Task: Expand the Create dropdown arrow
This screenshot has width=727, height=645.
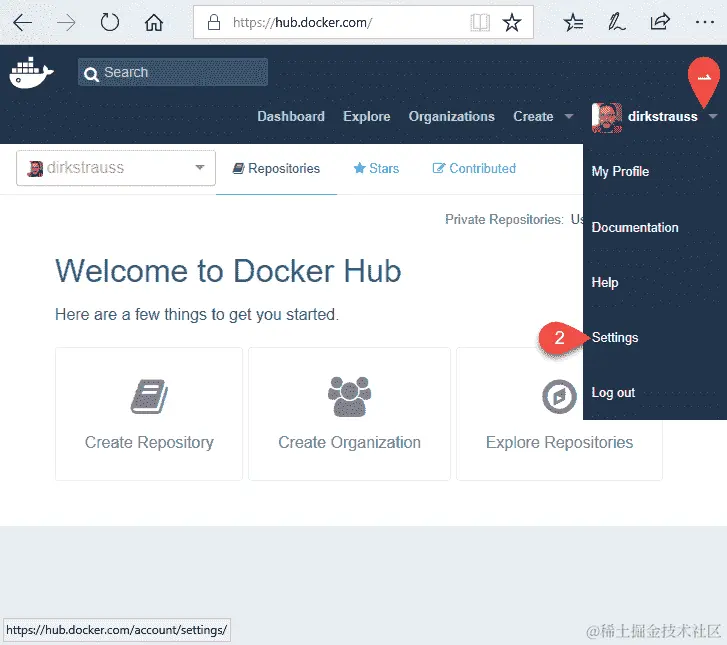Action: [x=568, y=116]
